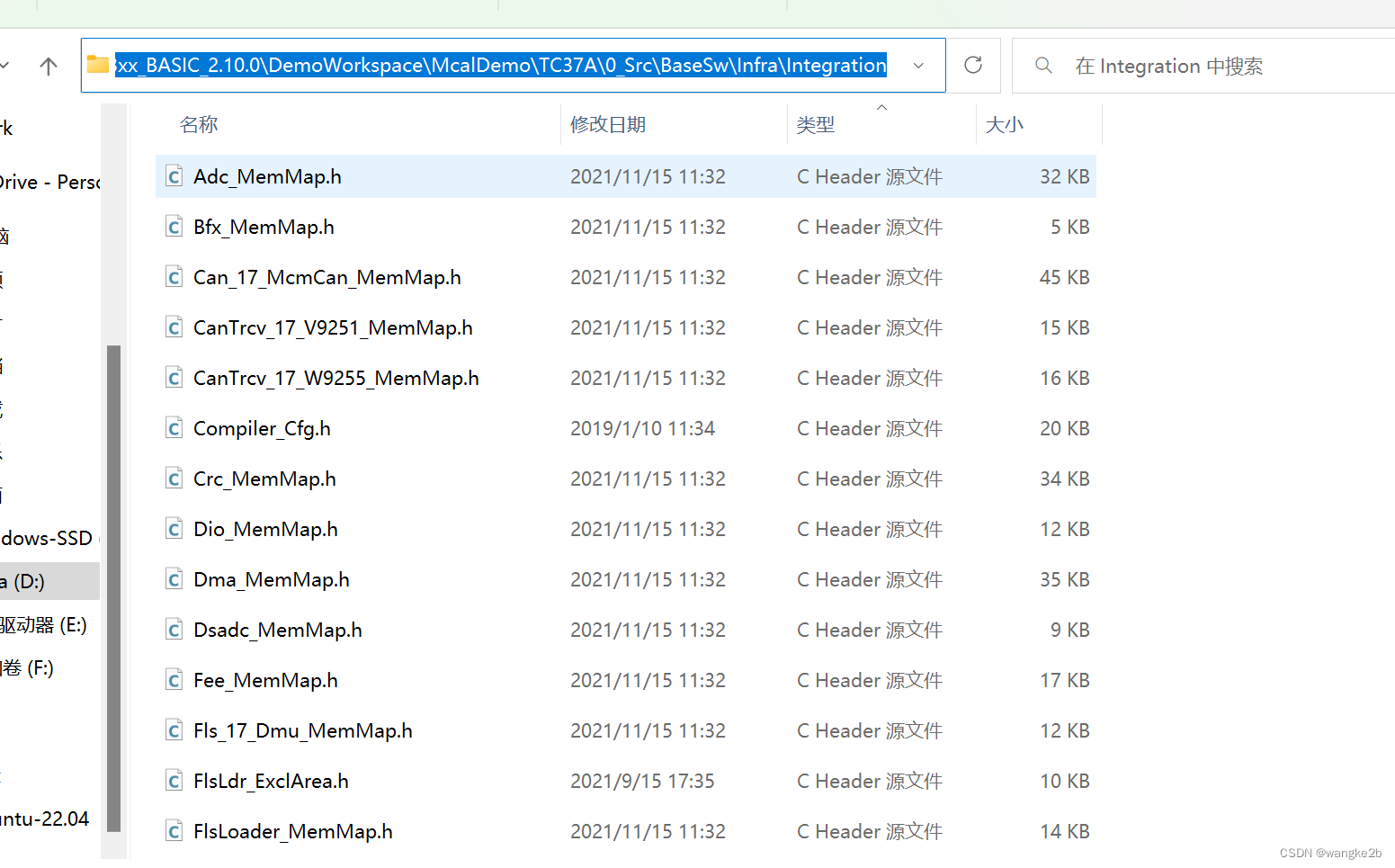Click the 9 KB size of Dsadc_MemMap.h
The width and height of the screenshot is (1395, 868).
coord(1069,630)
